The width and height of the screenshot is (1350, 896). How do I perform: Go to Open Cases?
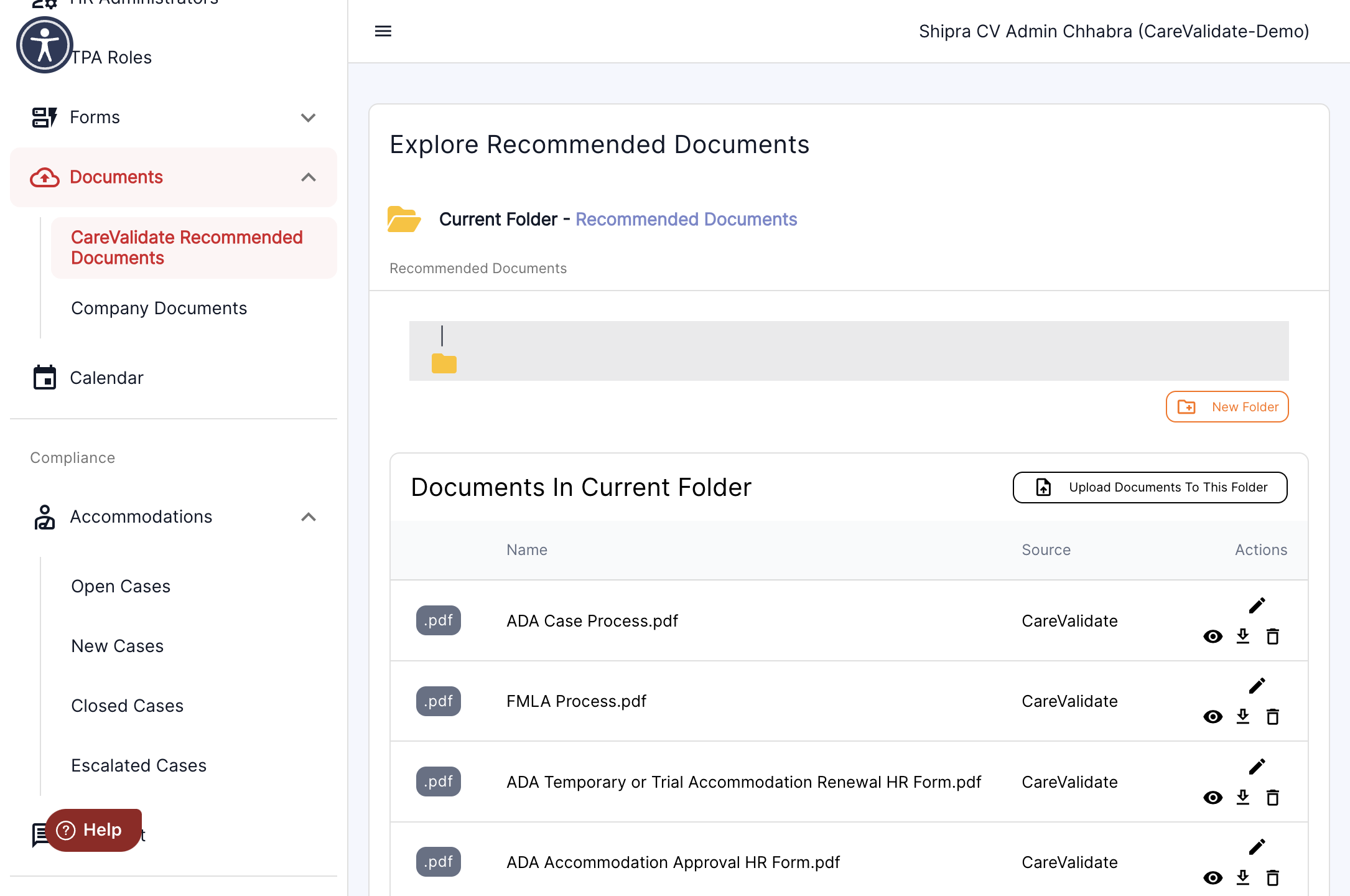pyautogui.click(x=121, y=586)
